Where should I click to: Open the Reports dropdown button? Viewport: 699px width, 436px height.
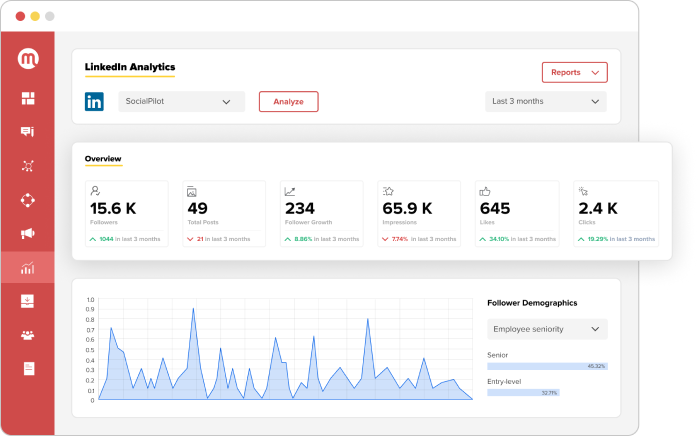pyautogui.click(x=575, y=72)
